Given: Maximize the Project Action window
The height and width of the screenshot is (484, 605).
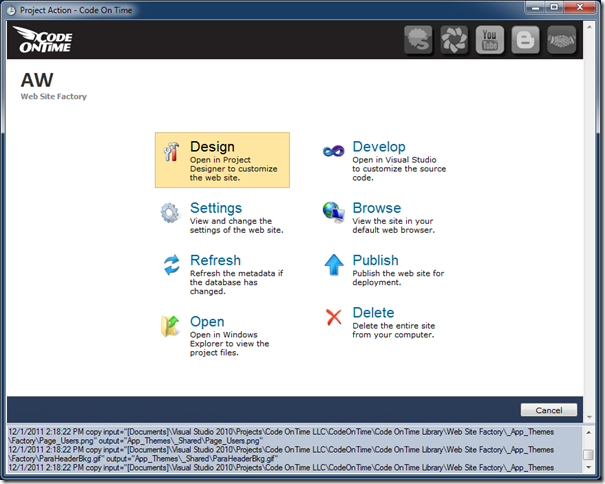Looking at the screenshot, I should [554, 7].
